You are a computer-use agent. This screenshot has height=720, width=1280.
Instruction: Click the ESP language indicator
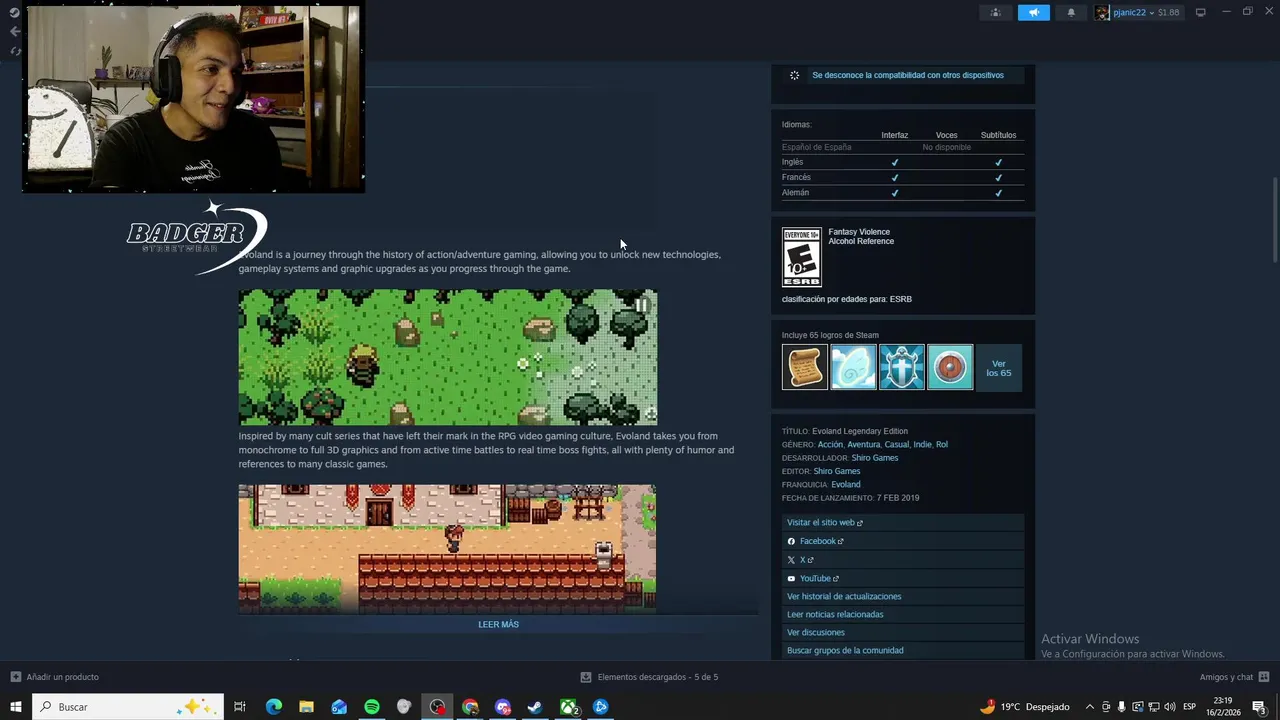1189,707
